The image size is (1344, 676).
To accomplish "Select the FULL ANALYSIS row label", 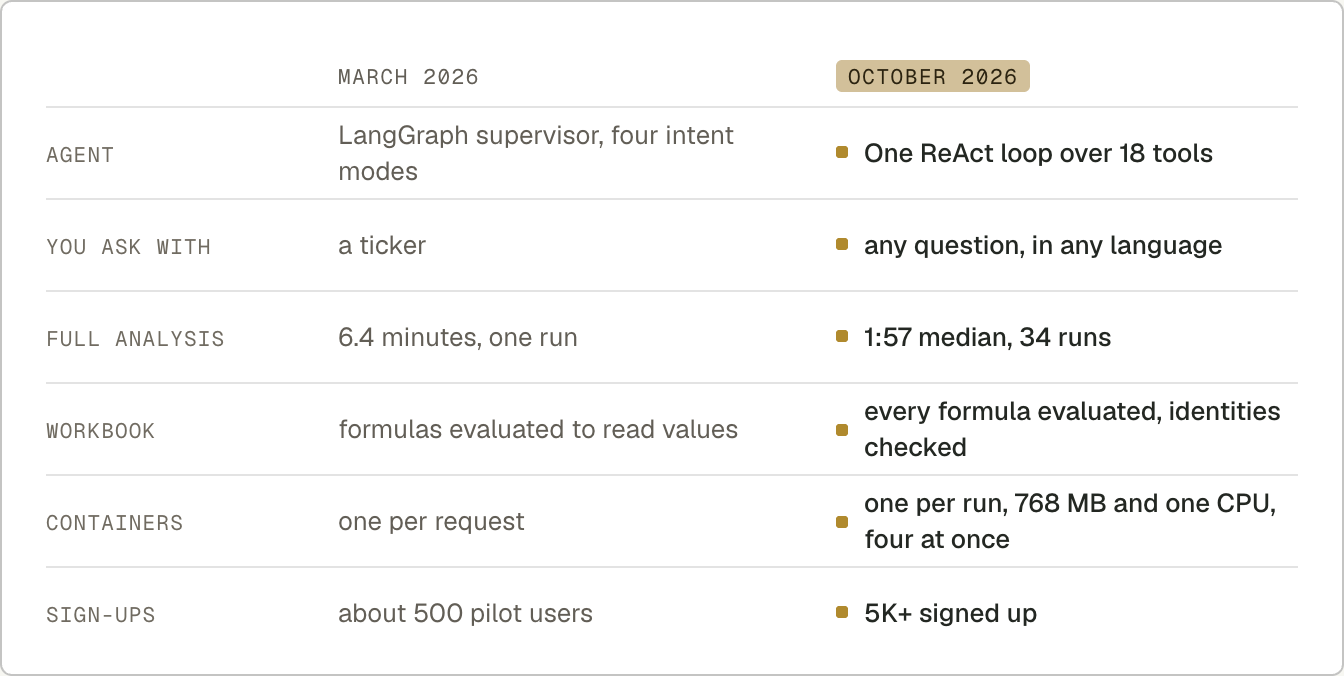I will click(x=135, y=339).
